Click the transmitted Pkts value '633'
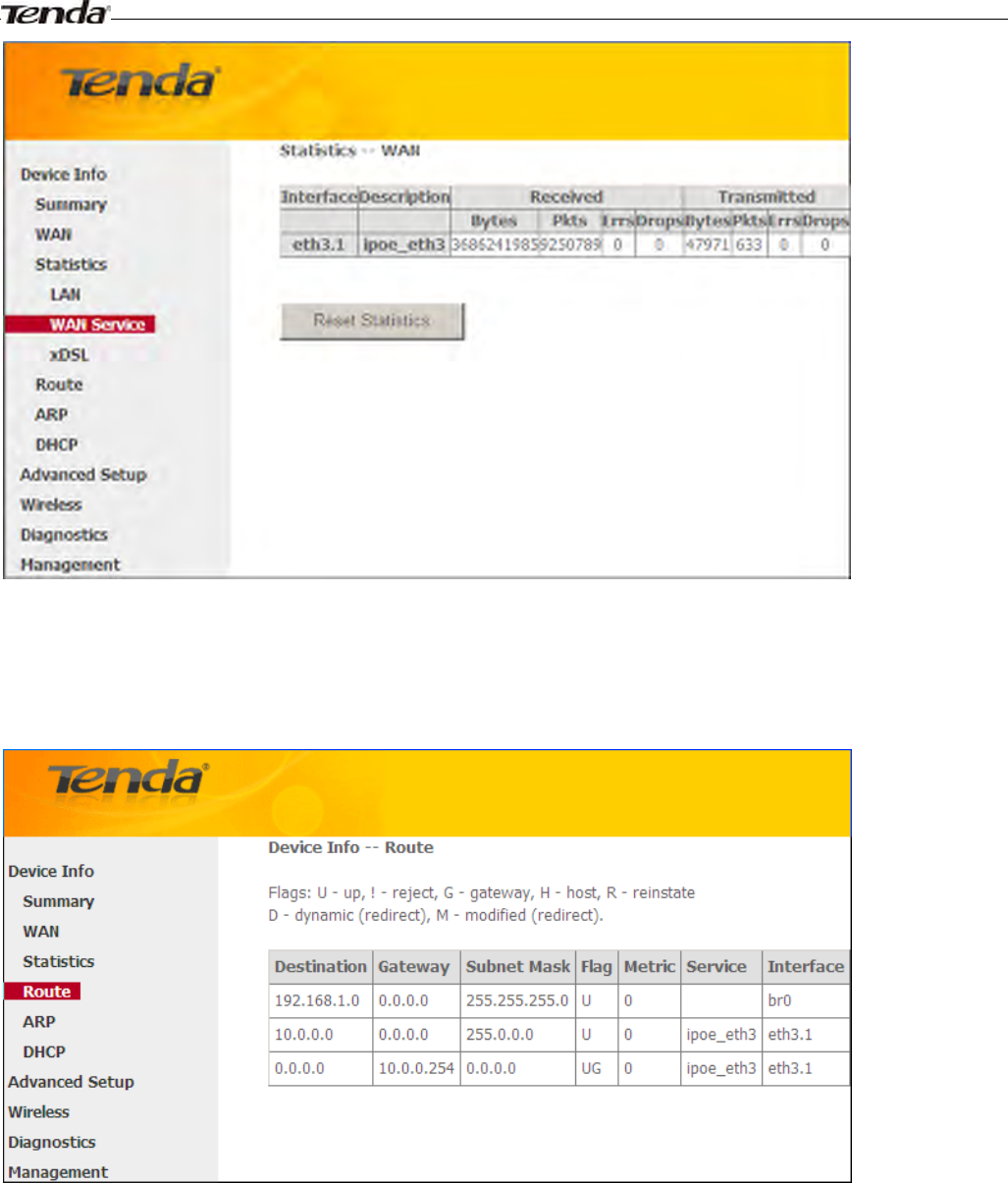 pos(749,245)
